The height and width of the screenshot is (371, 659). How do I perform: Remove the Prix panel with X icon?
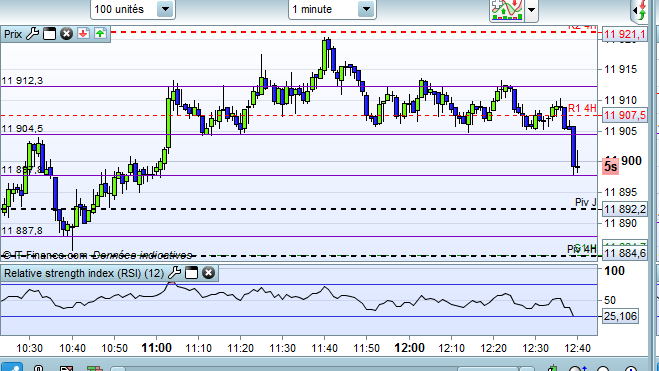pyautogui.click(x=66, y=34)
